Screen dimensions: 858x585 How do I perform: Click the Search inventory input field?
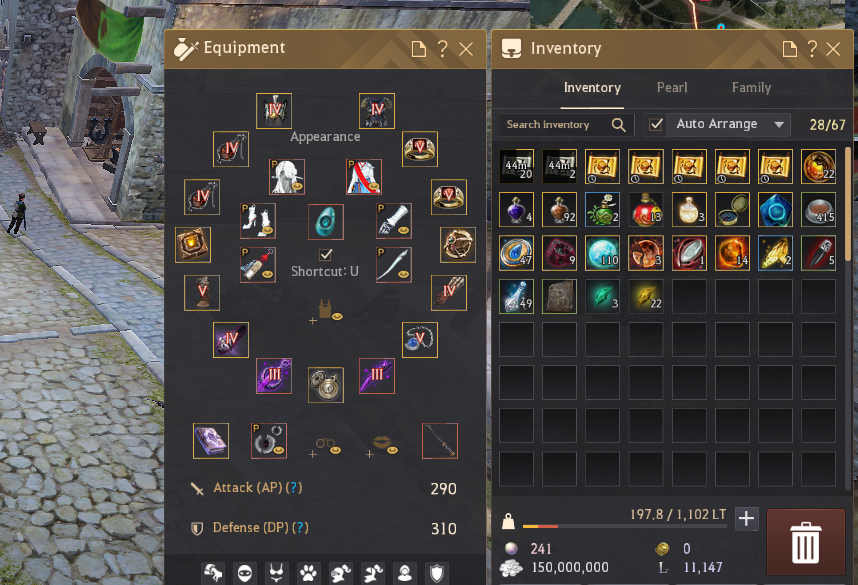tap(566, 125)
